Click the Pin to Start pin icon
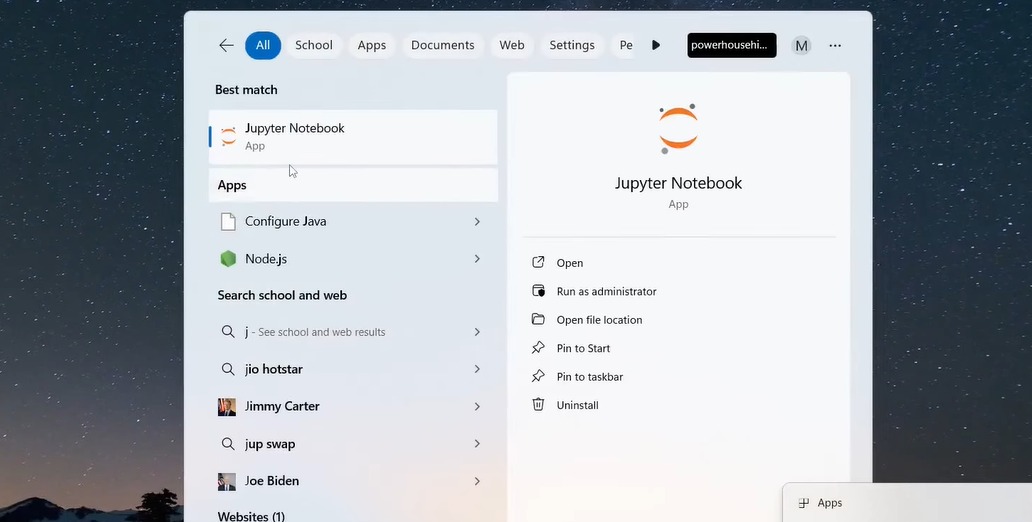Viewport: 1032px width, 522px height. click(538, 348)
